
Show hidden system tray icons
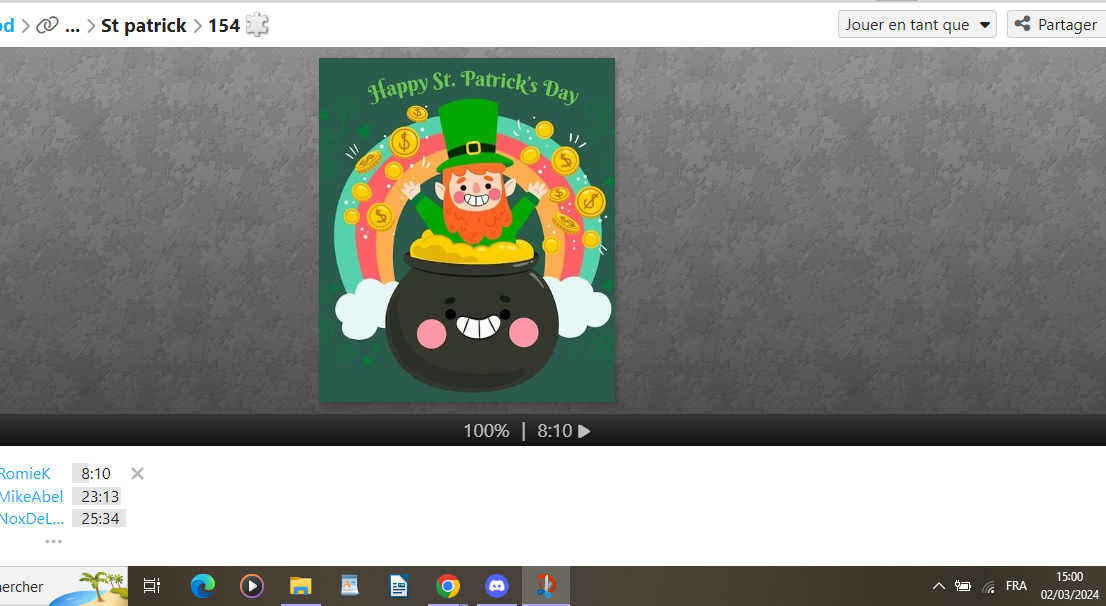tap(939, 586)
